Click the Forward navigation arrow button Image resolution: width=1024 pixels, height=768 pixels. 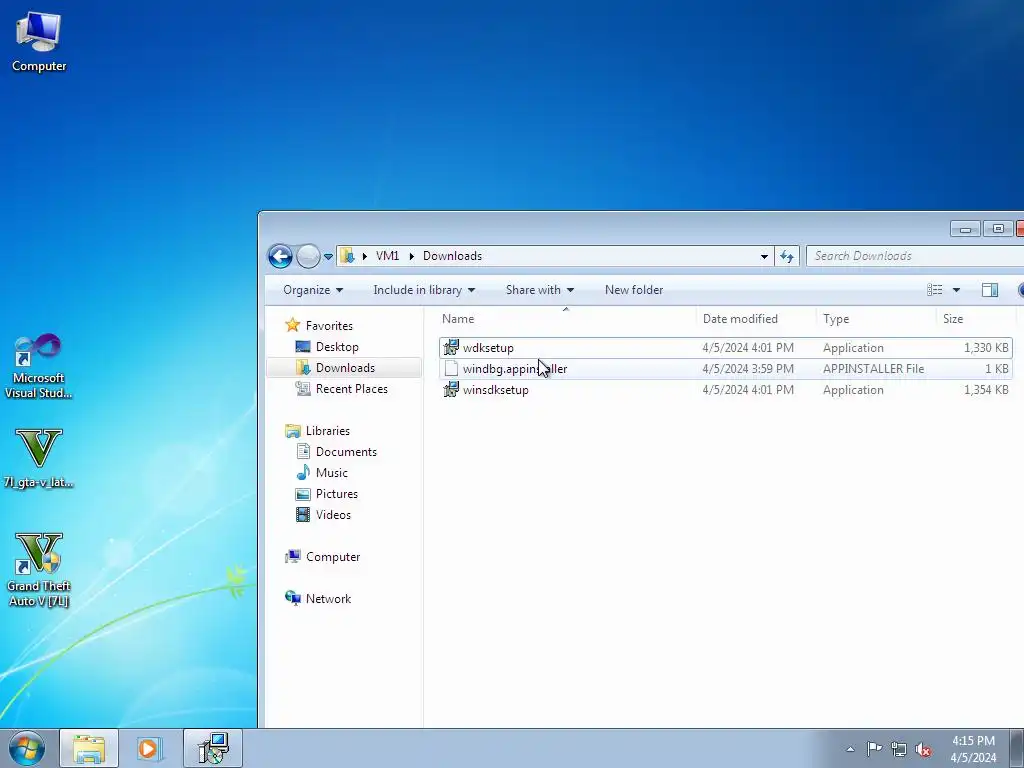point(308,256)
